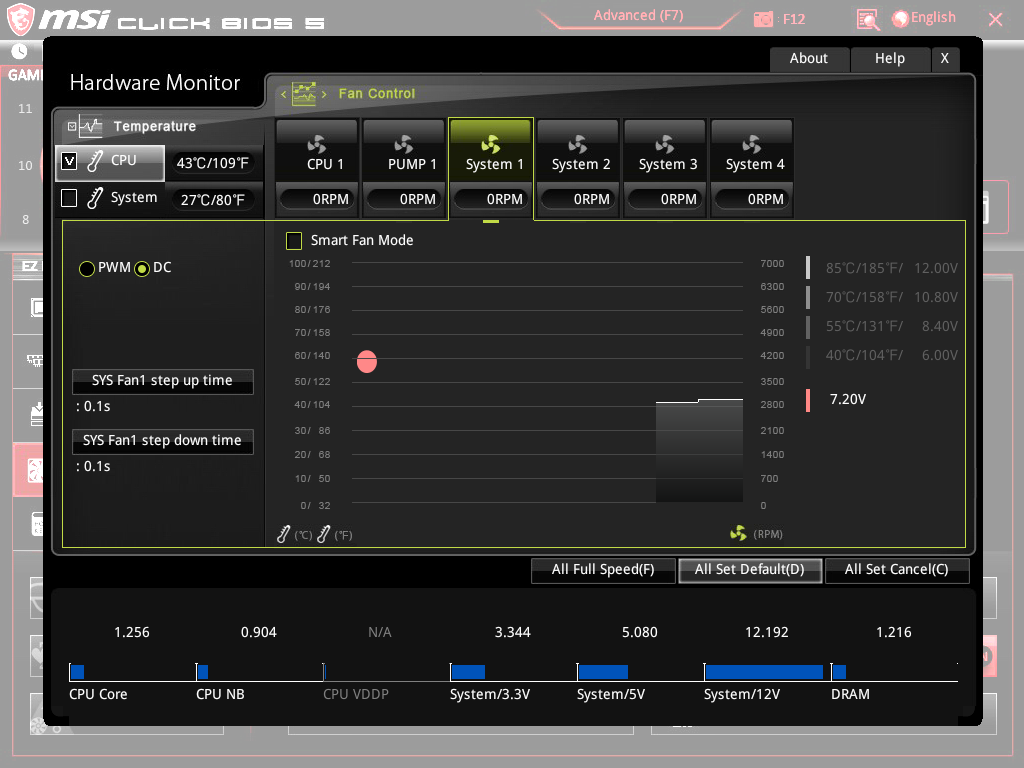The width and height of the screenshot is (1024, 768).
Task: Click the thermometer icon in the System row
Action: 95,198
